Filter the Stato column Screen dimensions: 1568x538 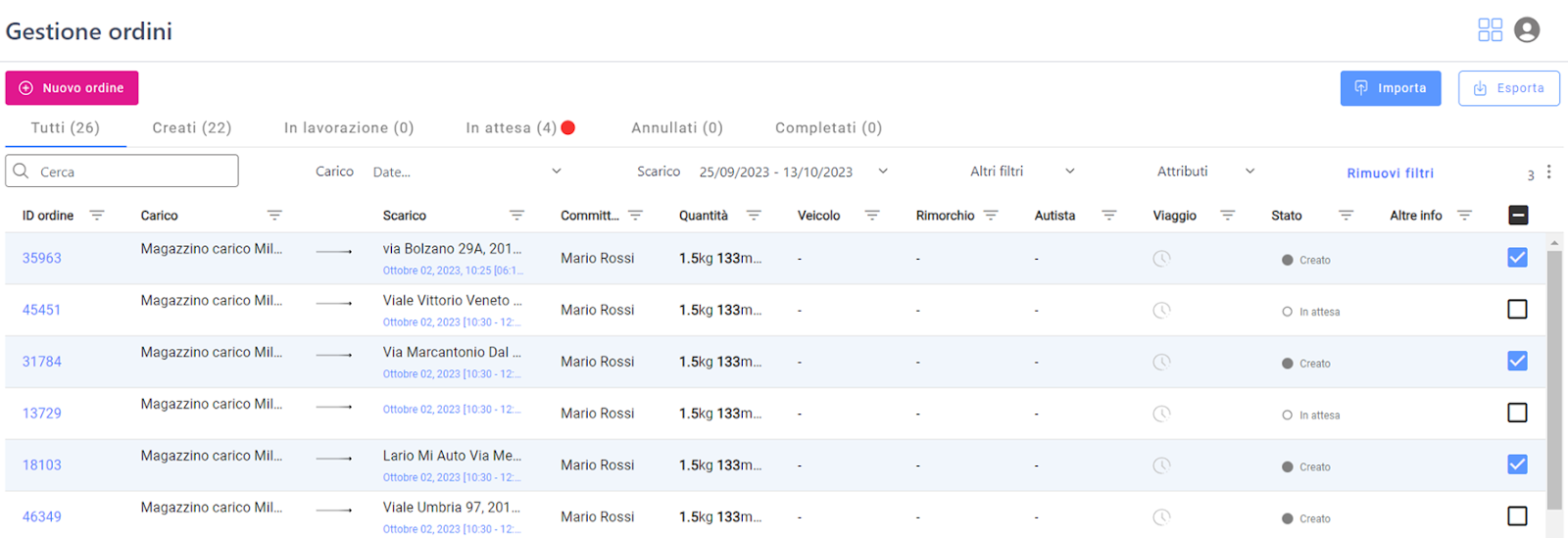tap(1347, 215)
